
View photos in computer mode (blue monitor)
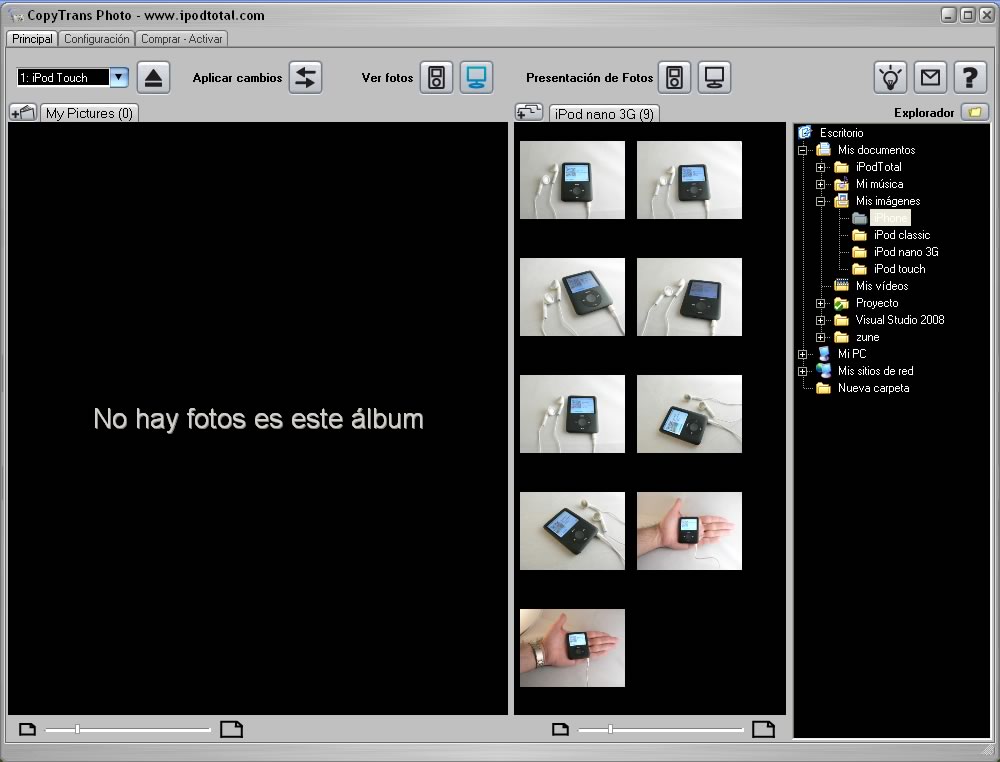tap(476, 78)
